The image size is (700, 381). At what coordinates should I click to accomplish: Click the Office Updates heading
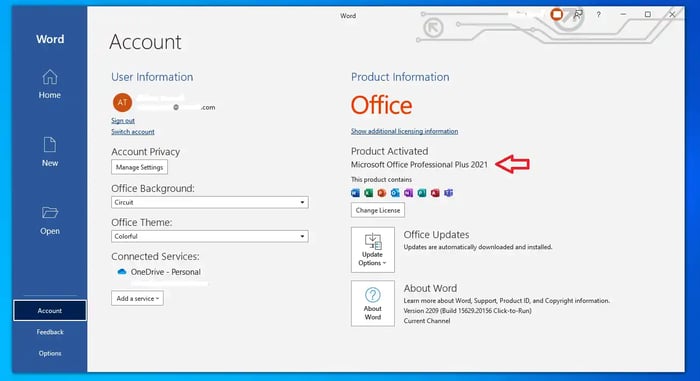point(436,235)
